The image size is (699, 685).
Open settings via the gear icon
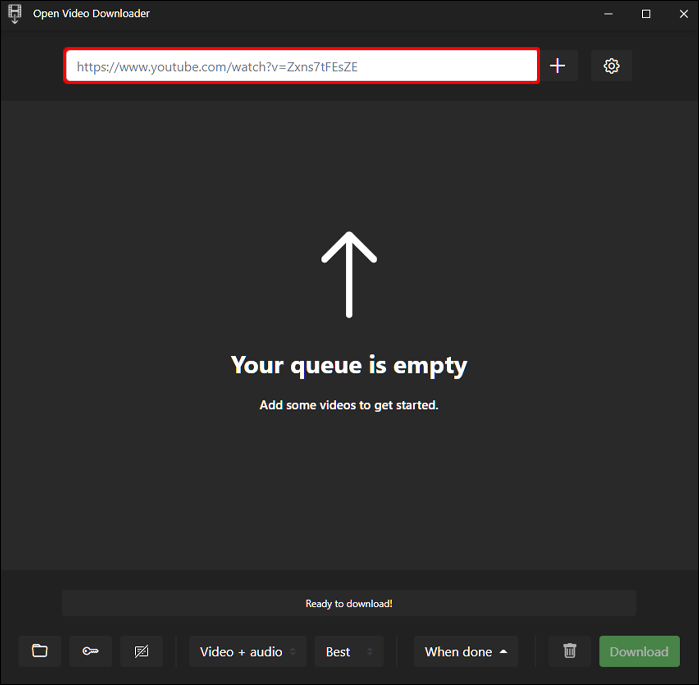611,66
